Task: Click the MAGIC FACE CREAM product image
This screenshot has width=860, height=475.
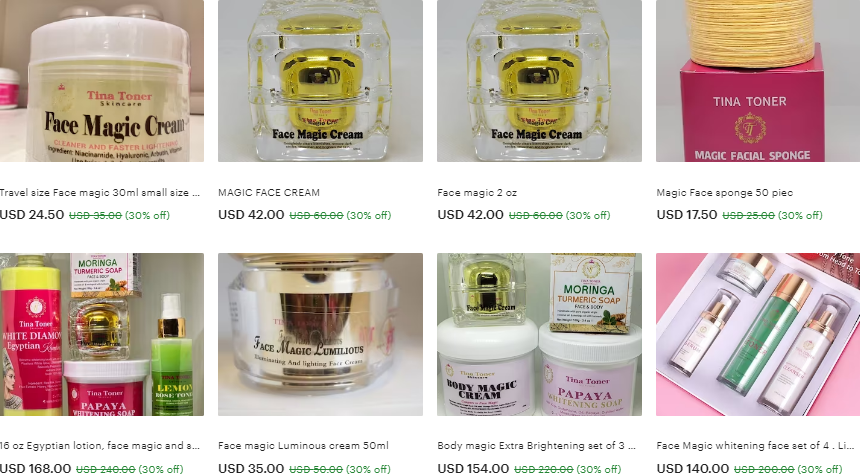Action: (x=320, y=81)
